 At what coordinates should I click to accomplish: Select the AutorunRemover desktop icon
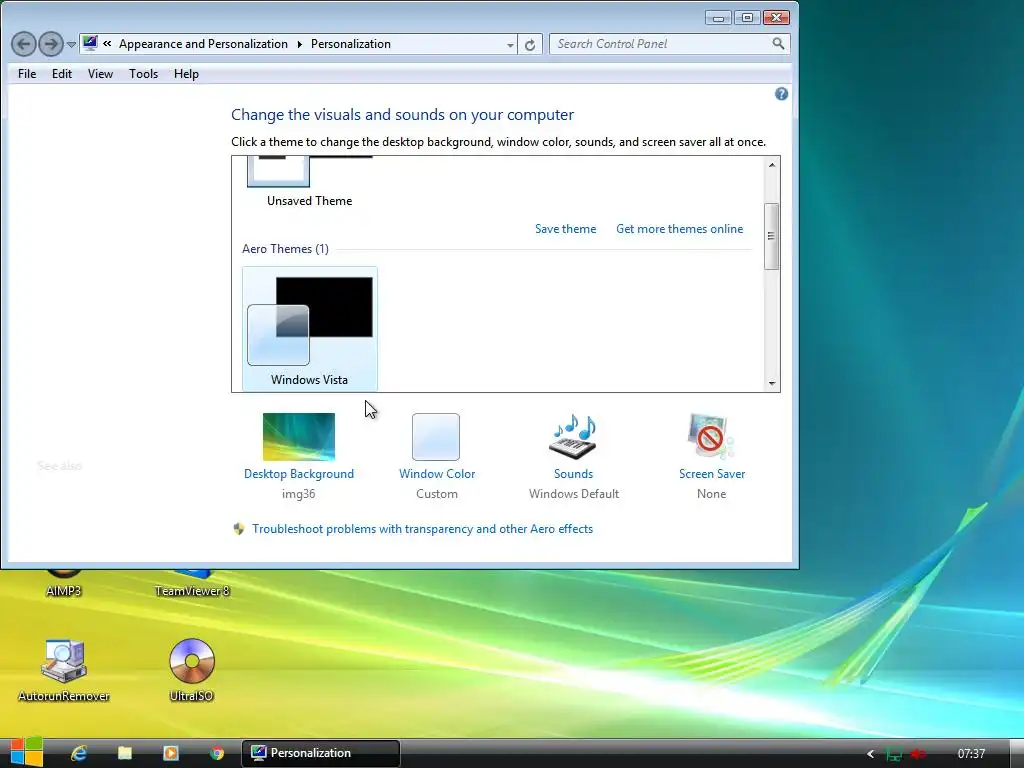[63, 670]
